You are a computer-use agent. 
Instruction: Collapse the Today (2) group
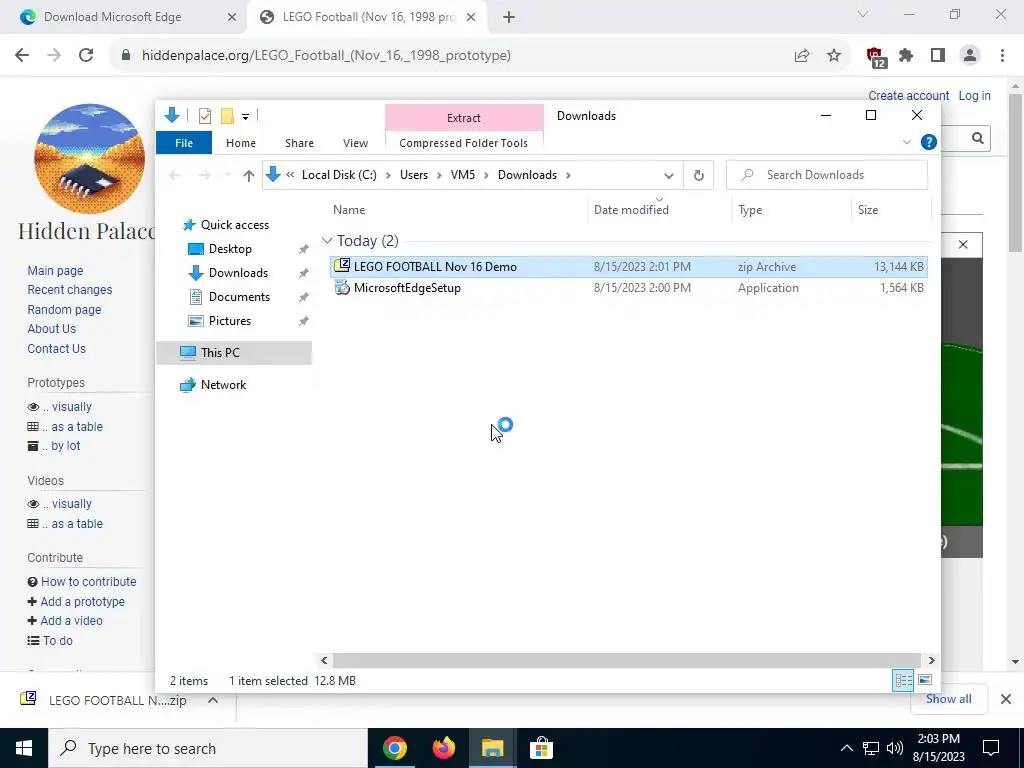pyautogui.click(x=327, y=241)
